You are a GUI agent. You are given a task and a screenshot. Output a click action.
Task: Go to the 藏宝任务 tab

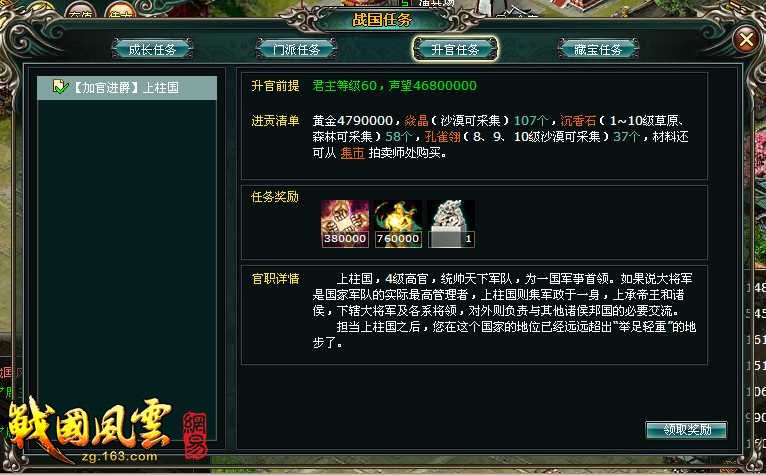tap(598, 49)
